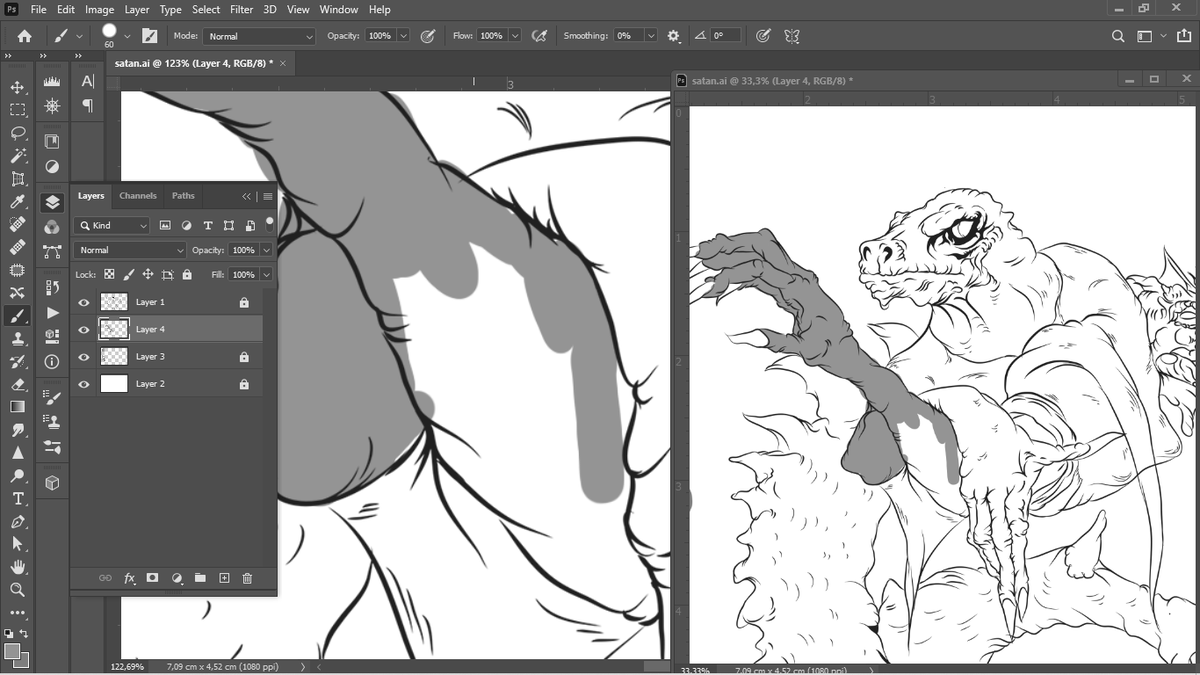Select the Brush tool in left toolbar
The width and height of the screenshot is (1200, 675).
click(18, 315)
